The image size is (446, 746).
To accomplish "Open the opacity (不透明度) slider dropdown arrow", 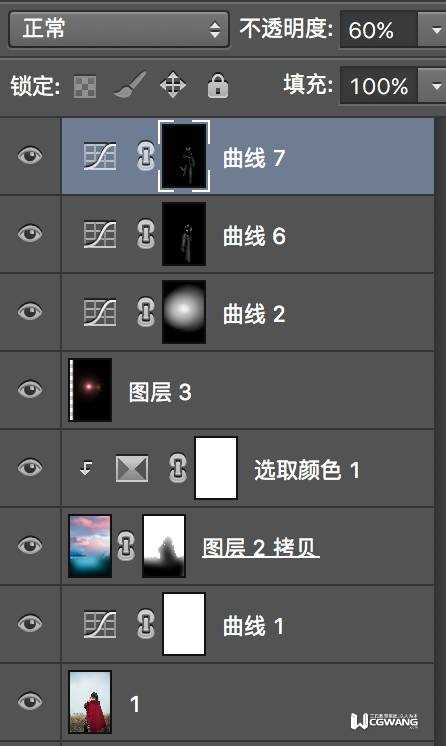I will (x=436, y=30).
